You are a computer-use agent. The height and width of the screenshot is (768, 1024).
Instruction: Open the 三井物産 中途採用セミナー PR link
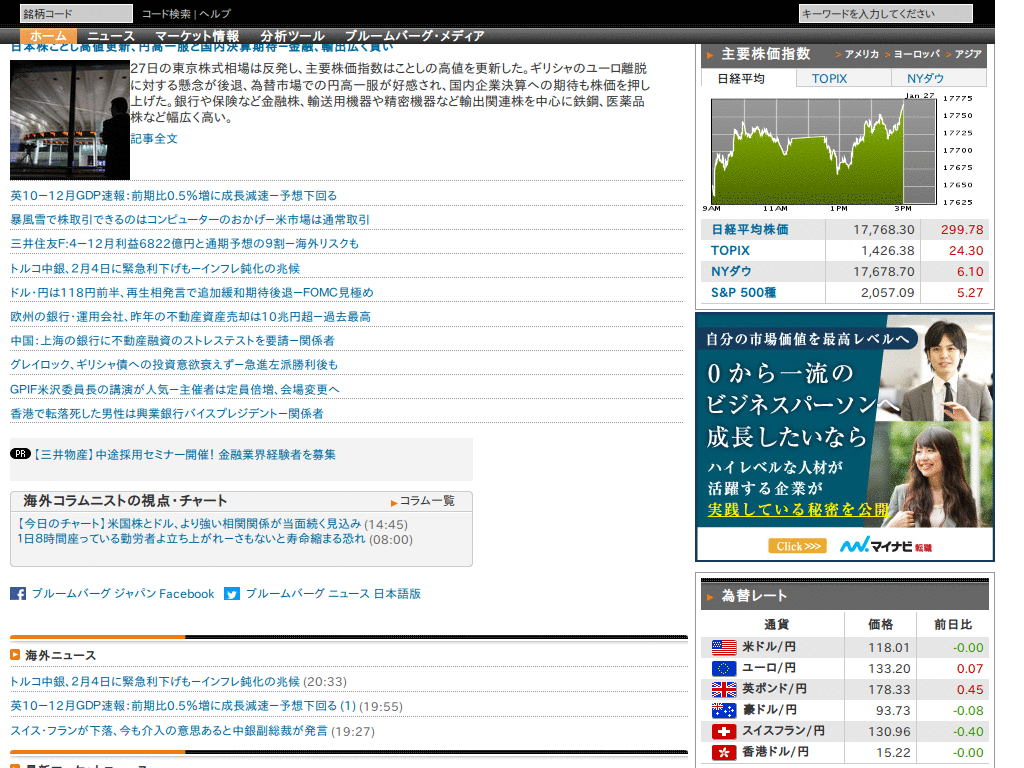(x=185, y=455)
